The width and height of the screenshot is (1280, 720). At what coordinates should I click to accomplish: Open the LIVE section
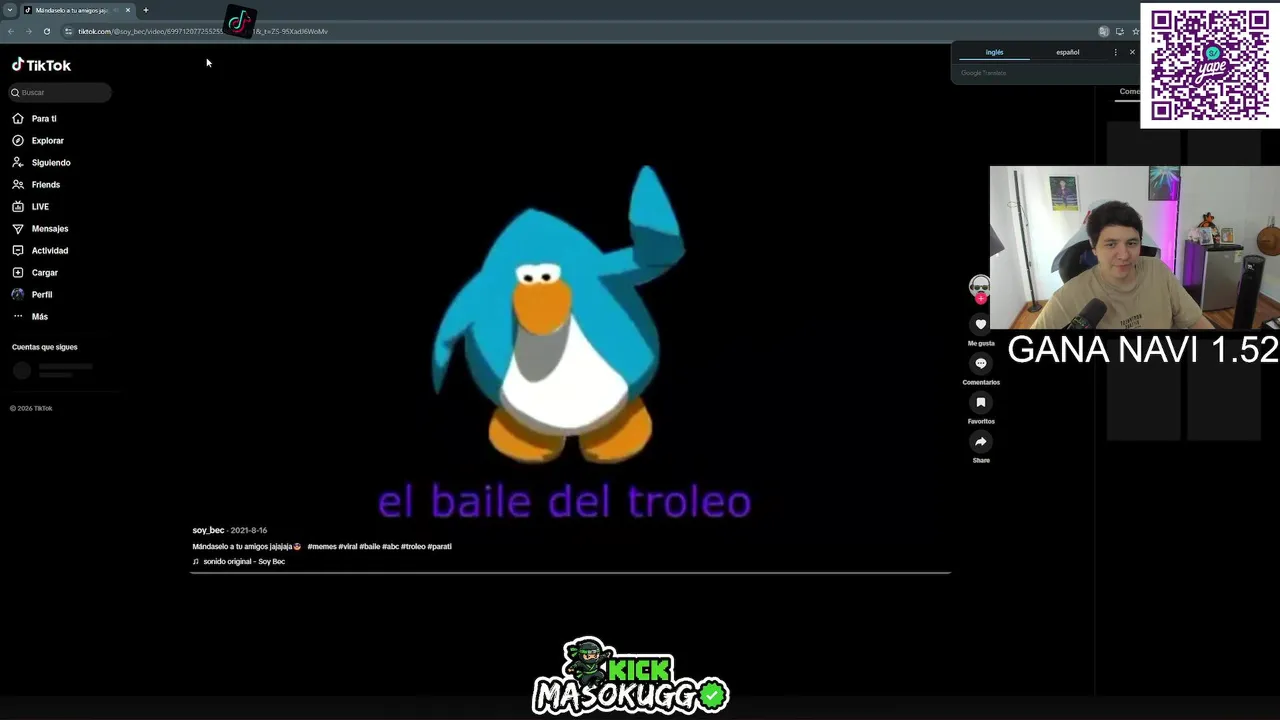(40, 207)
